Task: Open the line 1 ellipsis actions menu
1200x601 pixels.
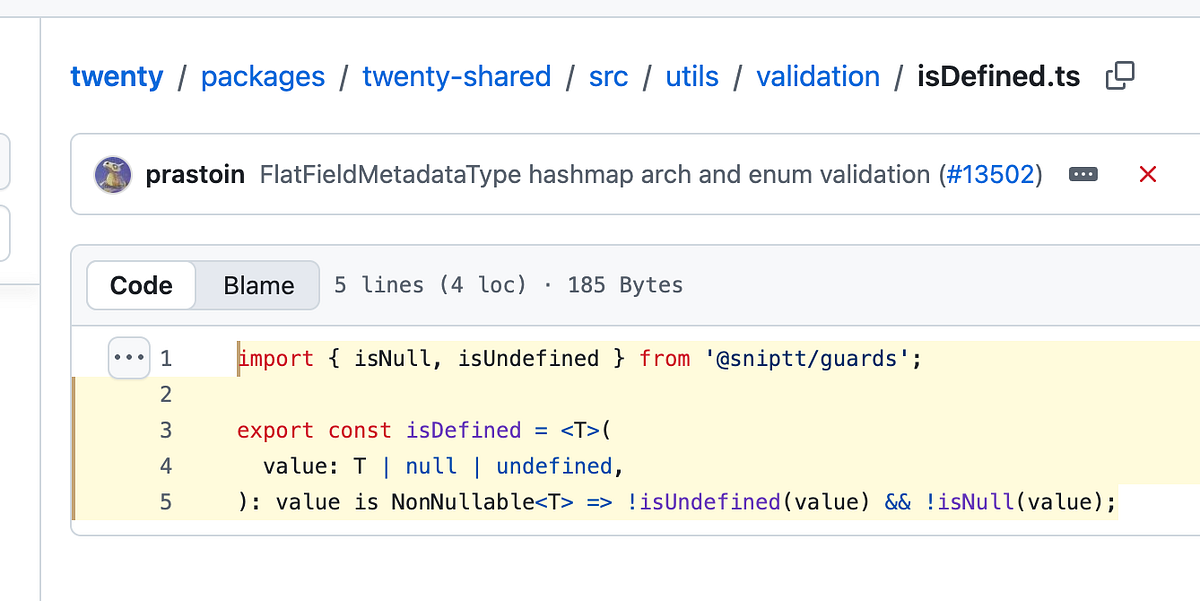Action: (129, 358)
